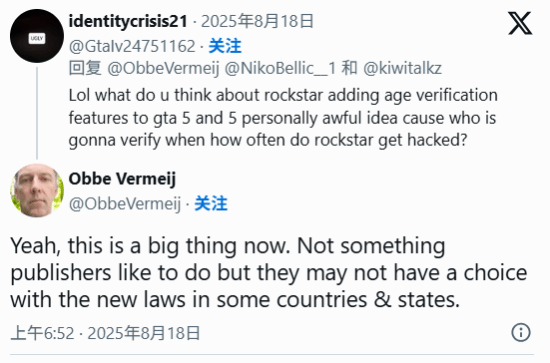Open the X logo link
The image size is (550, 363).
coord(520,23)
